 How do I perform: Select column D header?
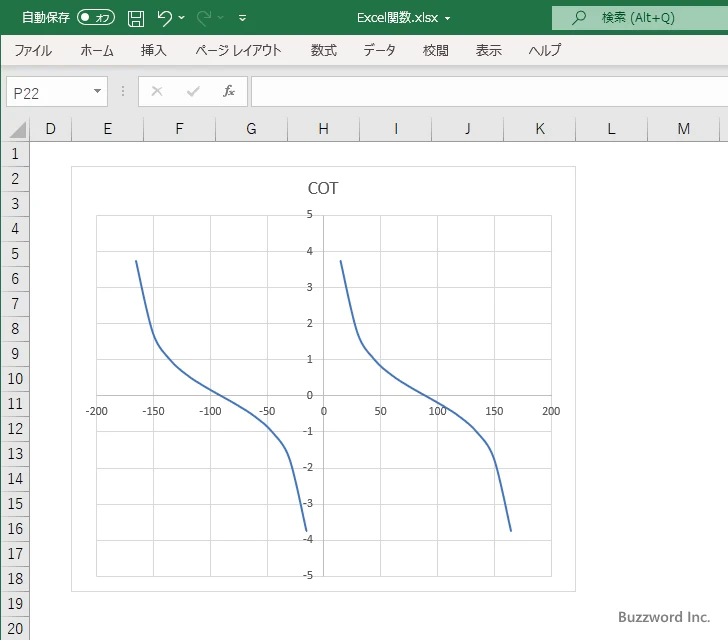point(51,129)
